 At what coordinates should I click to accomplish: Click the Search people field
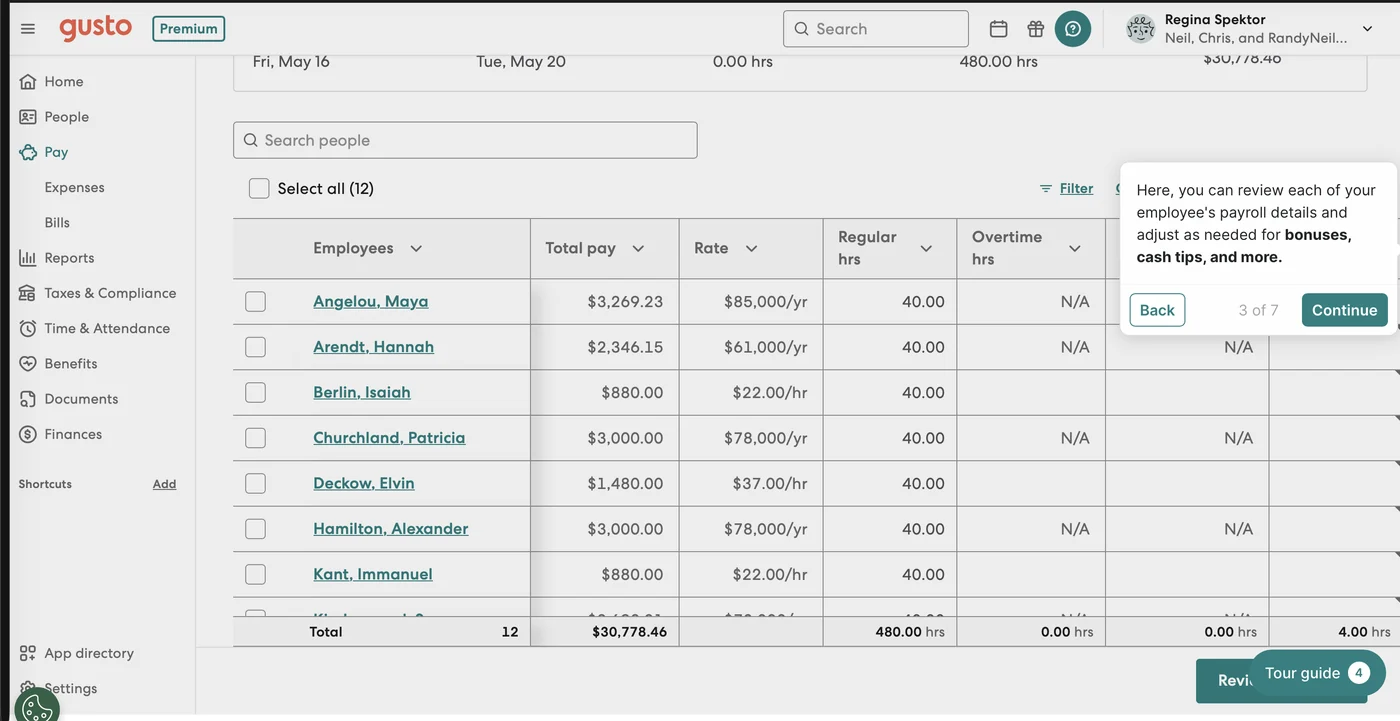click(x=465, y=140)
